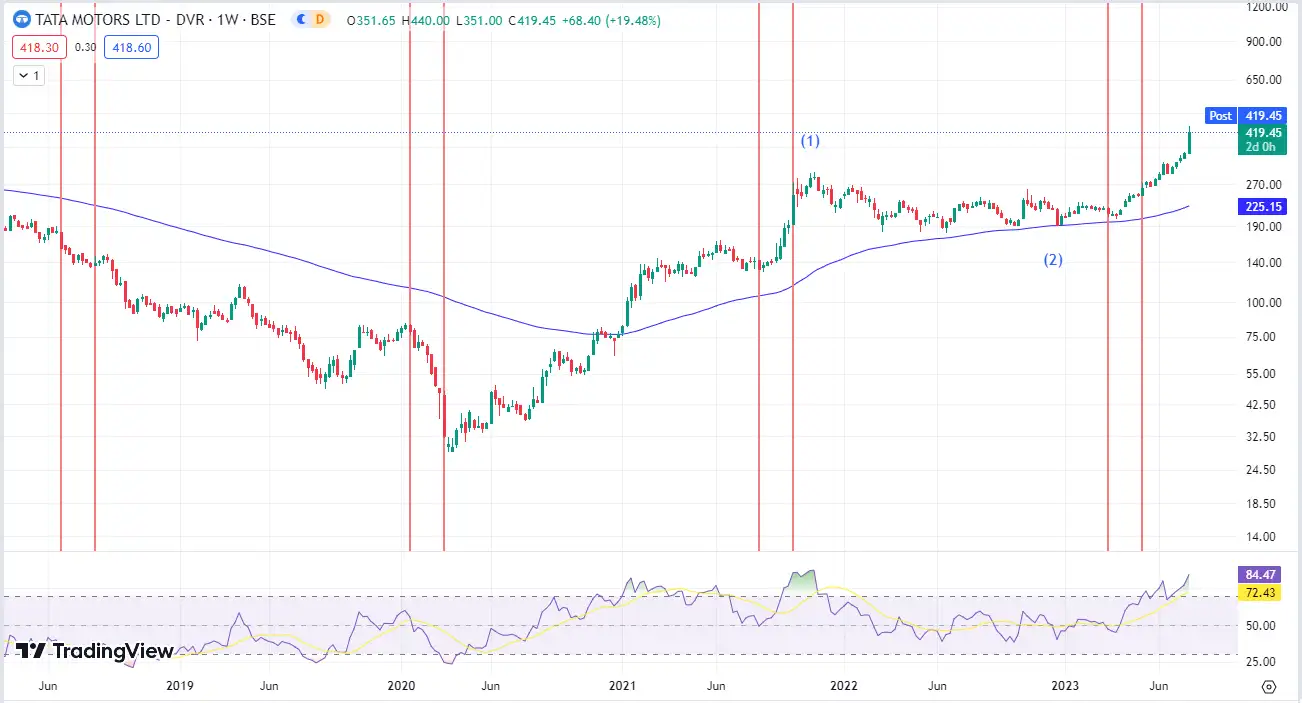Open the BSE exchange label in the symbol header
This screenshot has height=703, width=1302.
tap(263, 19)
